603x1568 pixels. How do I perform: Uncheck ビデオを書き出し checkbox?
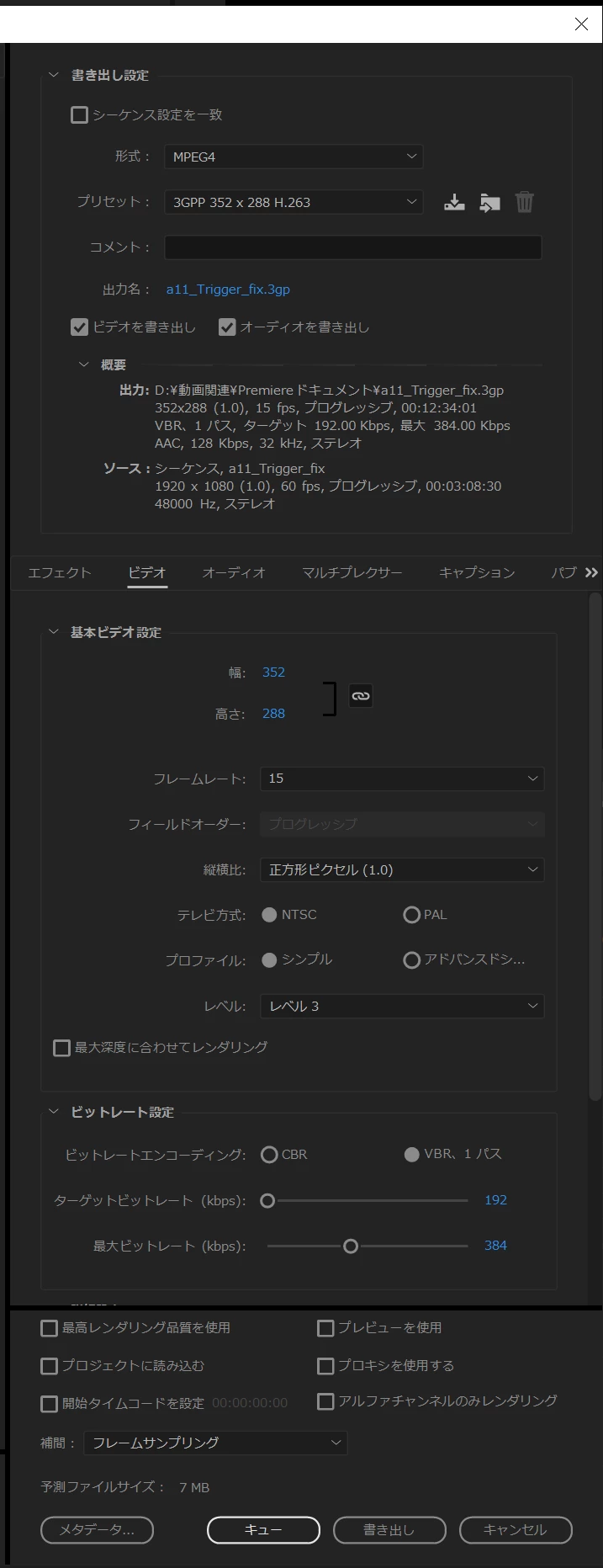tap(79, 327)
